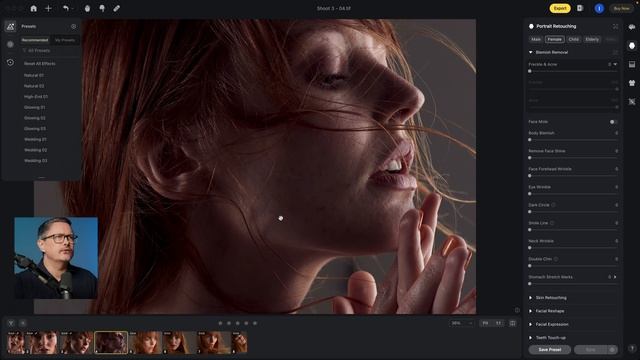Switch to the Recommended presets tab
This screenshot has width=640, height=360.
coord(35,40)
